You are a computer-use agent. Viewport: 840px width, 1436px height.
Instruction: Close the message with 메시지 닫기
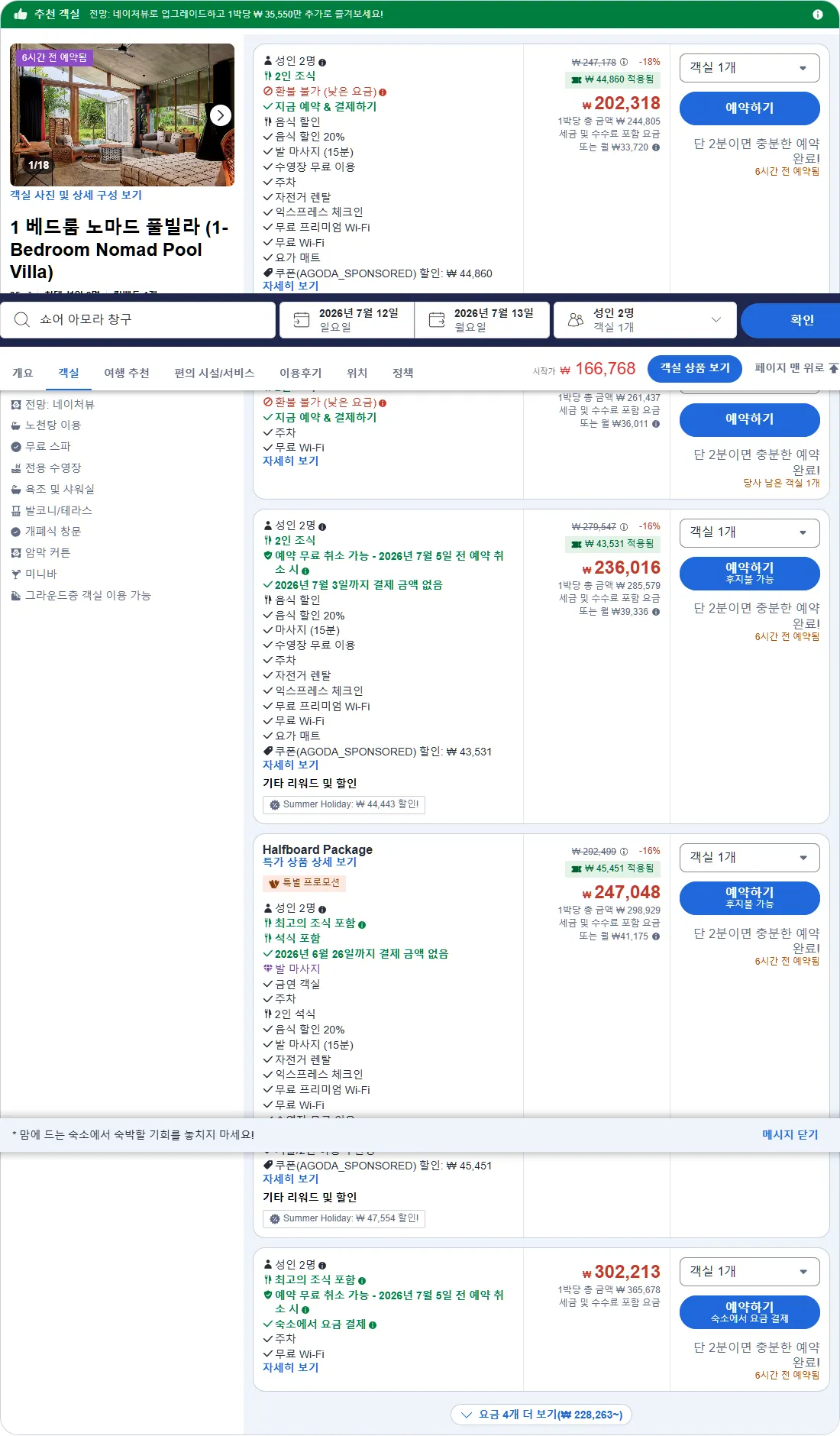tap(790, 1135)
